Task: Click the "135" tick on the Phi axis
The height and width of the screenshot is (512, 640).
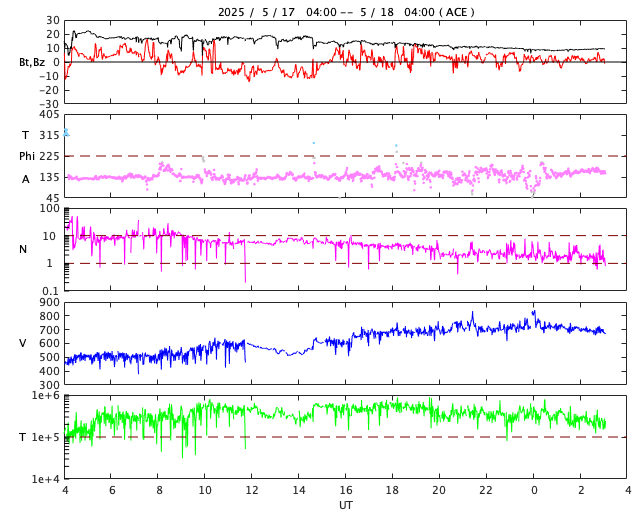Action: tap(49, 178)
